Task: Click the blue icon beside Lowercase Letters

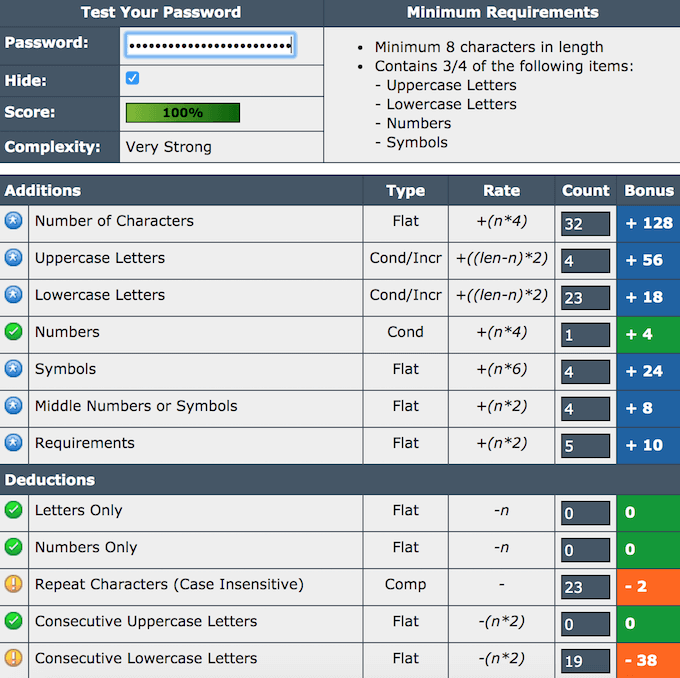Action: click(14, 295)
